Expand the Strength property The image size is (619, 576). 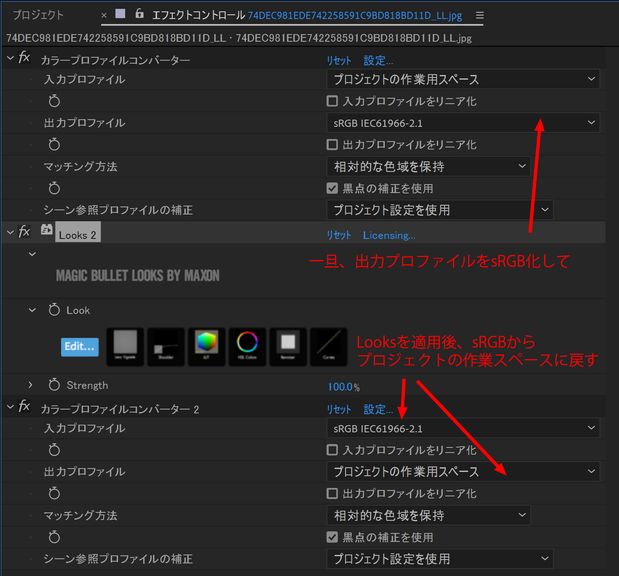[x=30, y=385]
